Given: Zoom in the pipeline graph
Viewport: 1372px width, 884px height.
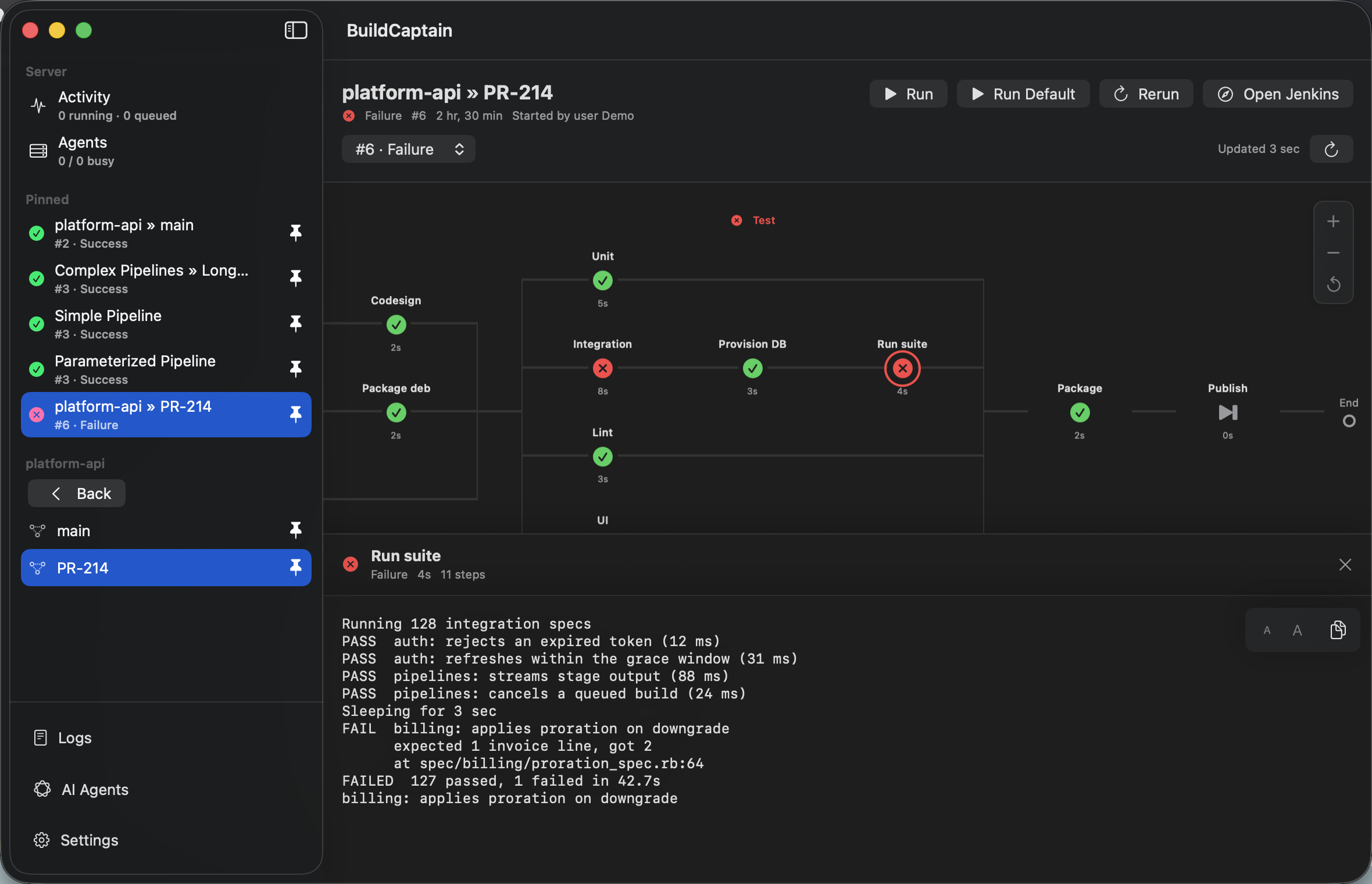Looking at the screenshot, I should 1334,222.
